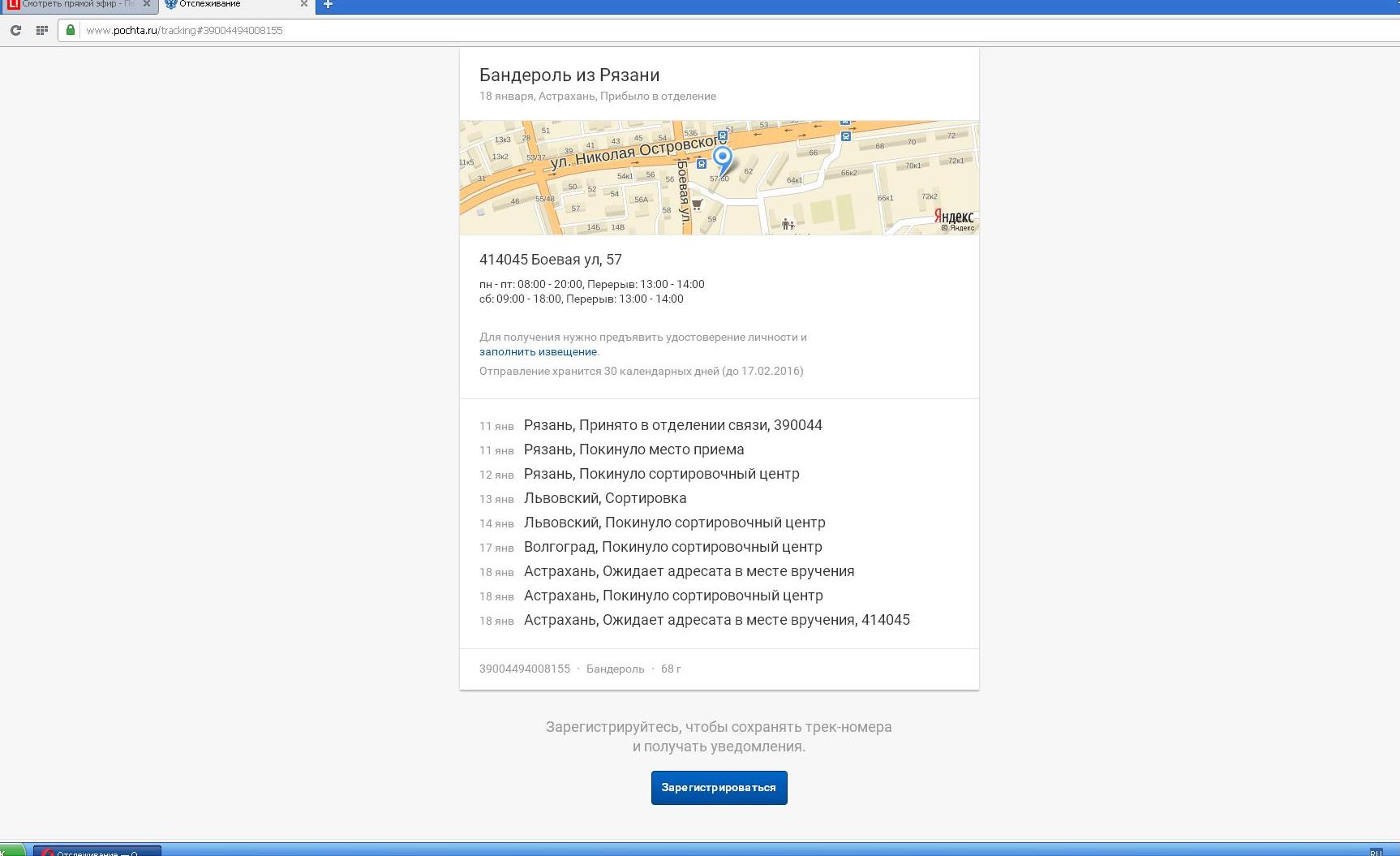Click the RU language indicator in taskbar
This screenshot has height=856, width=1400.
[1376, 852]
